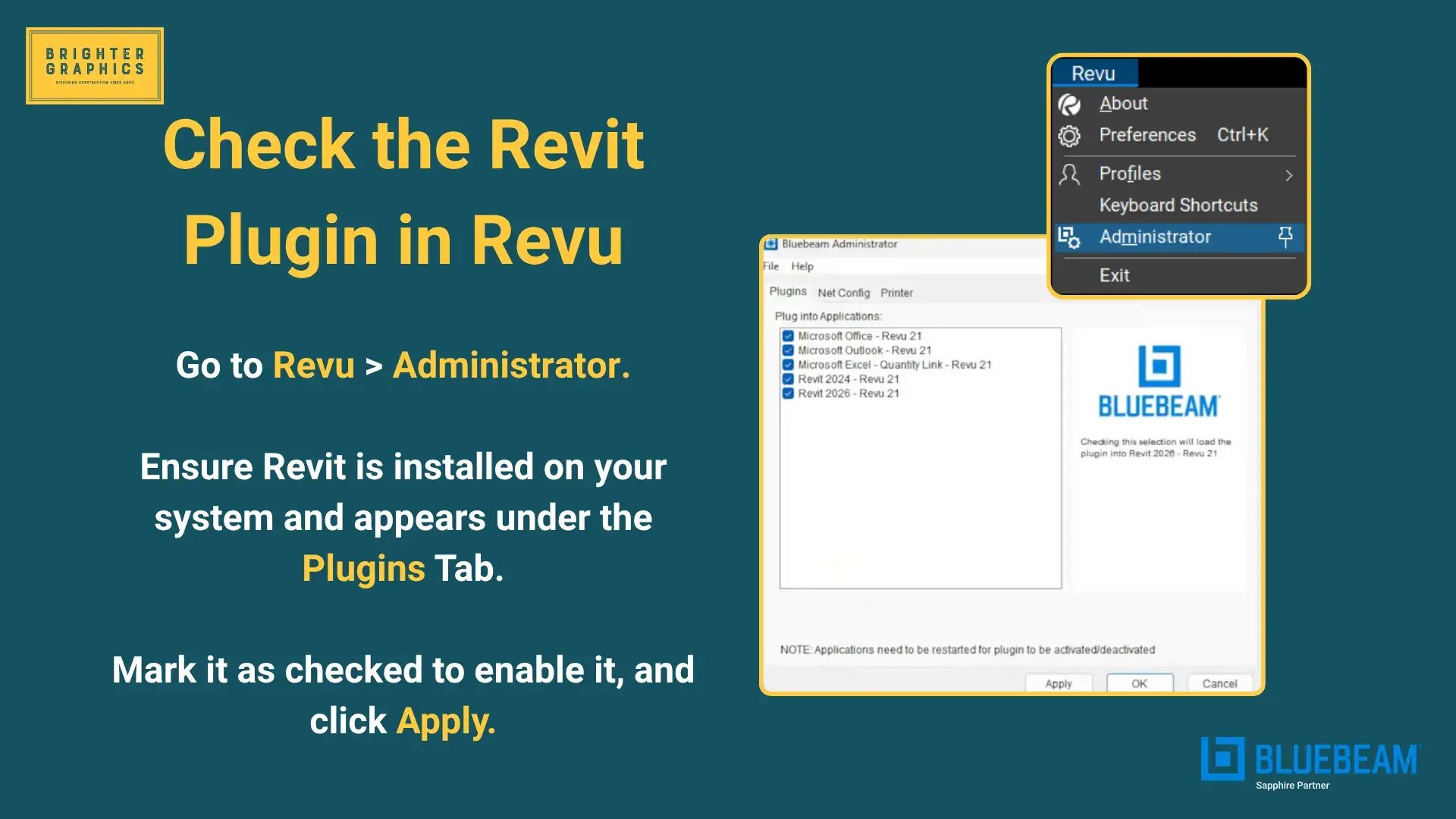Select Keyboard Shortcuts menu entry
This screenshot has height=819, width=1456.
1178,206
